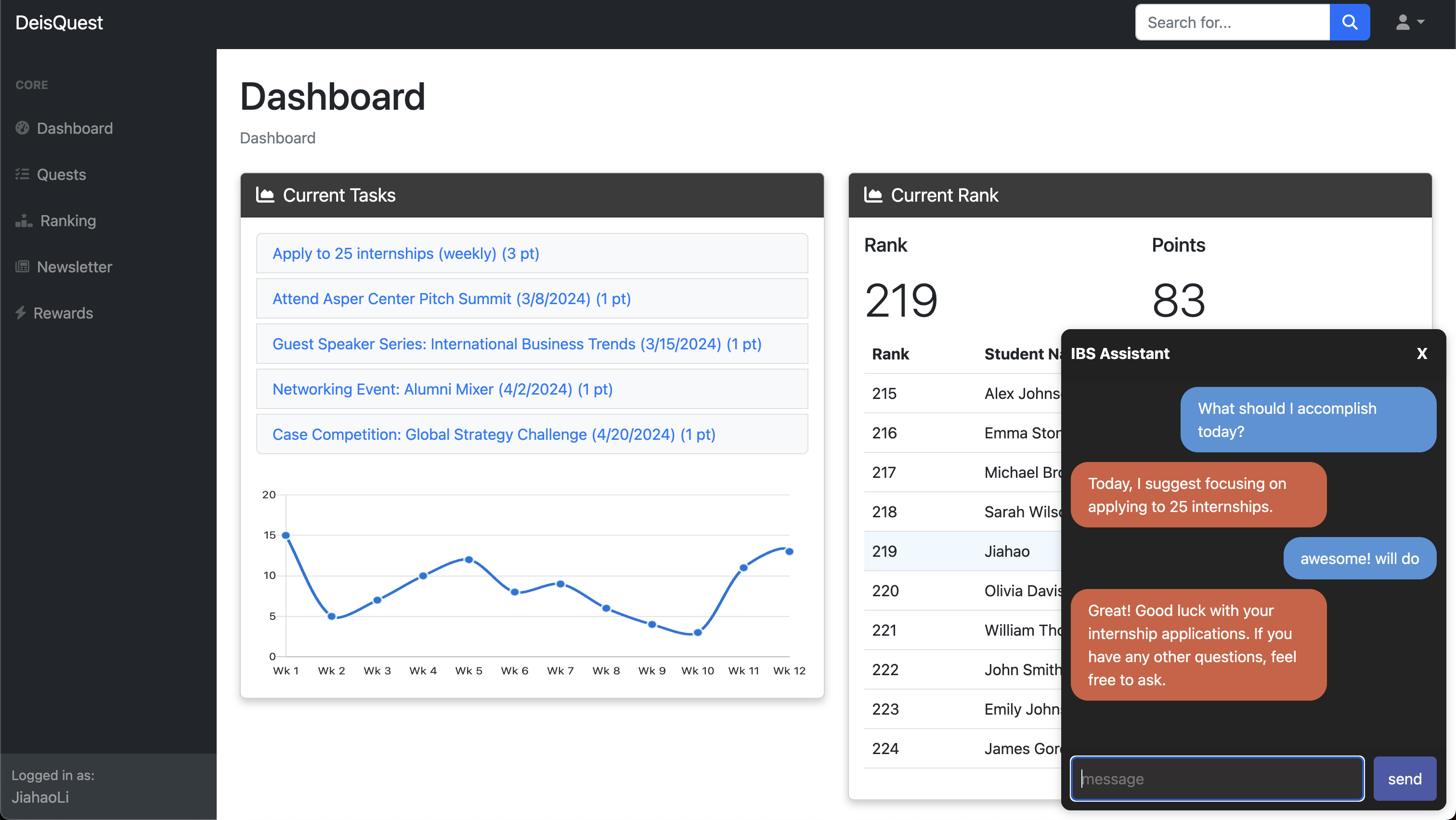Open the Networking Event Alumni Mixer link
The image size is (1456, 820).
pyautogui.click(x=442, y=389)
